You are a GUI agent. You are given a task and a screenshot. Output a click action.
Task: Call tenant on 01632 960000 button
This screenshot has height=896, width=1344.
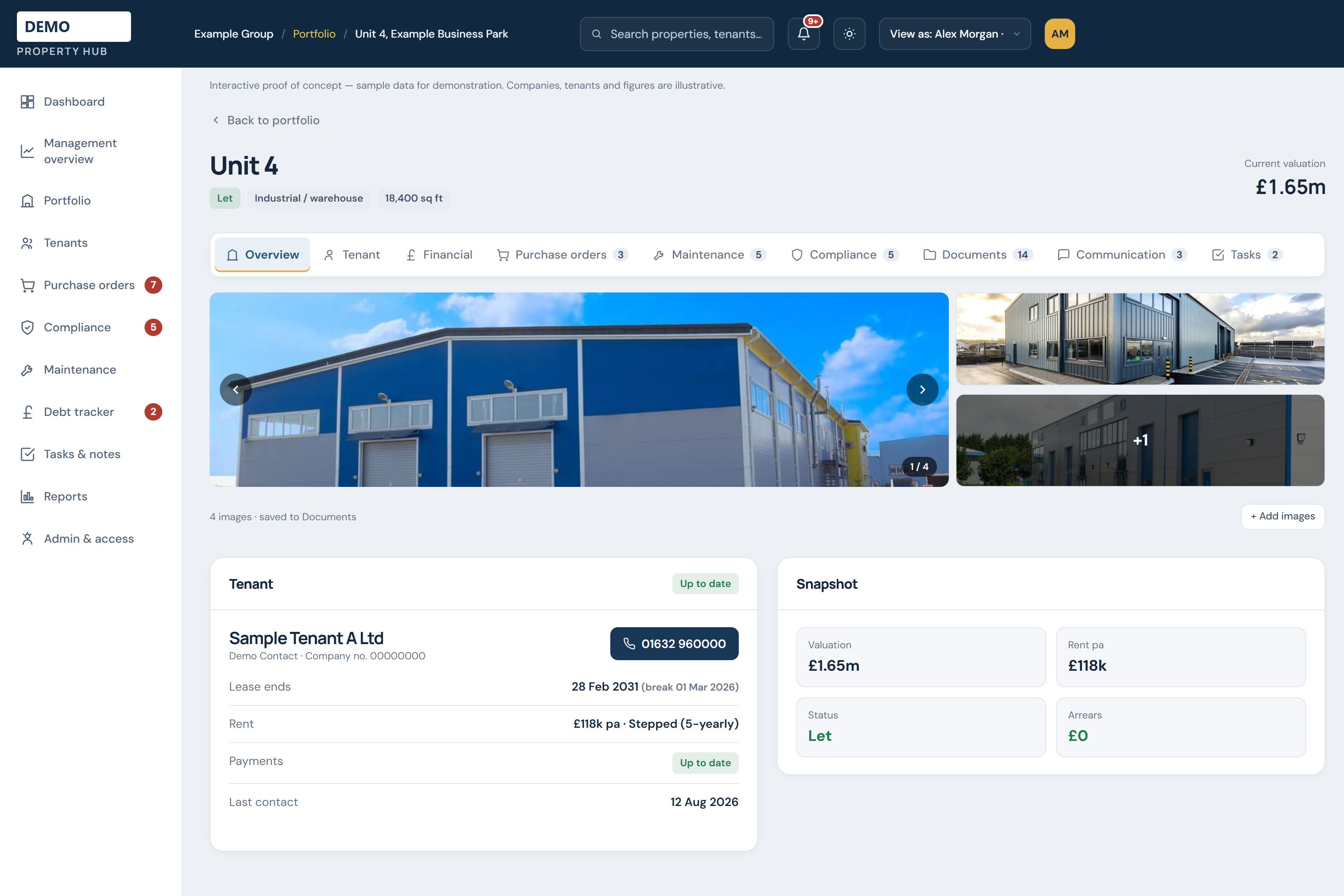674,644
